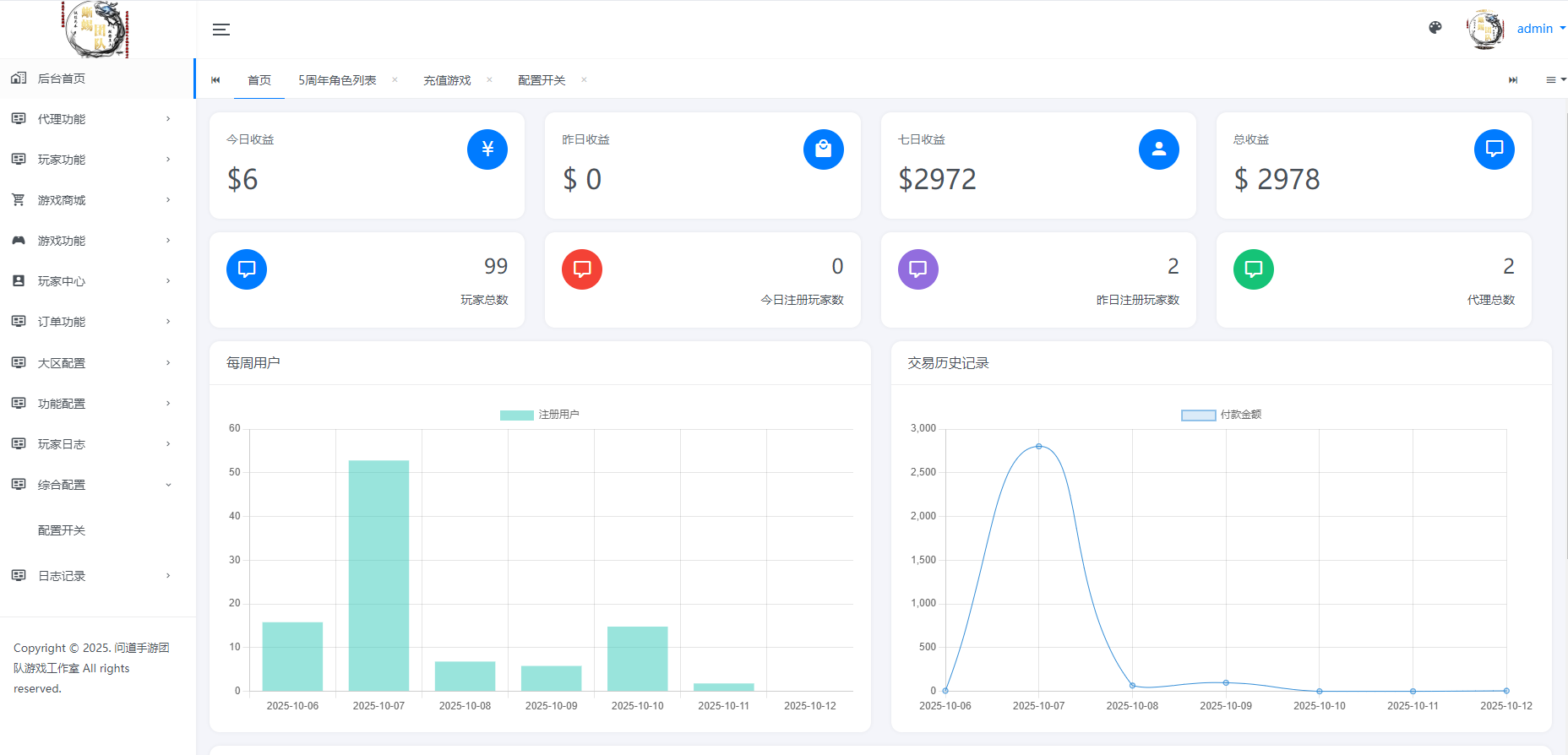Click the user icon on 七日收益 card
Image resolution: width=1568 pixels, height=755 pixels.
coord(1158,149)
